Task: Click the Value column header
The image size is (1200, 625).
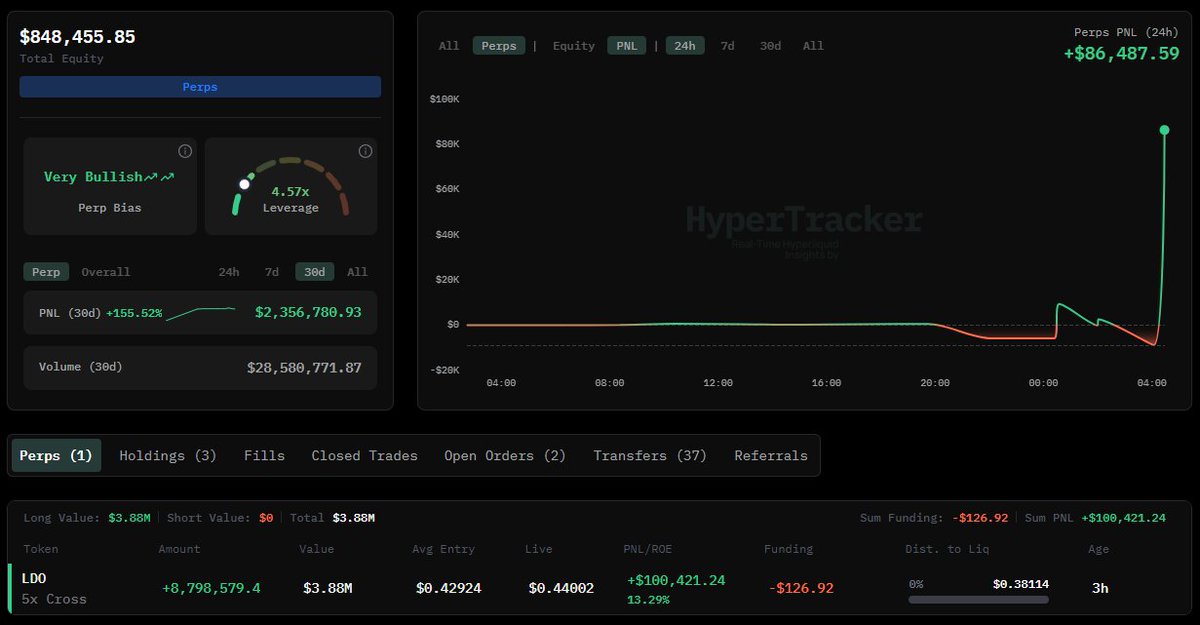Action: pyautogui.click(x=316, y=549)
